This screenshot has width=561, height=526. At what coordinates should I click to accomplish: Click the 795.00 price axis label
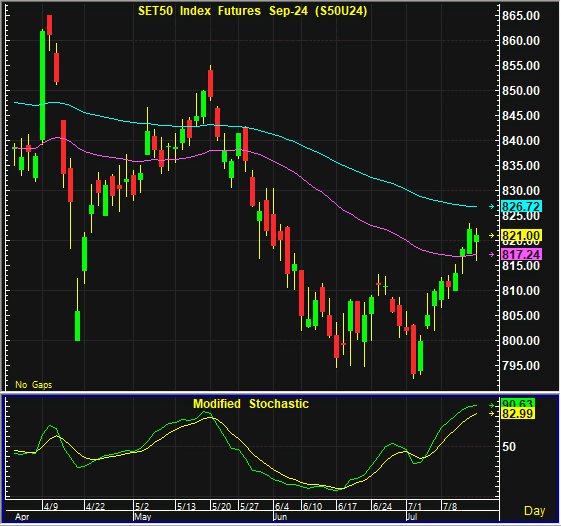click(521, 366)
